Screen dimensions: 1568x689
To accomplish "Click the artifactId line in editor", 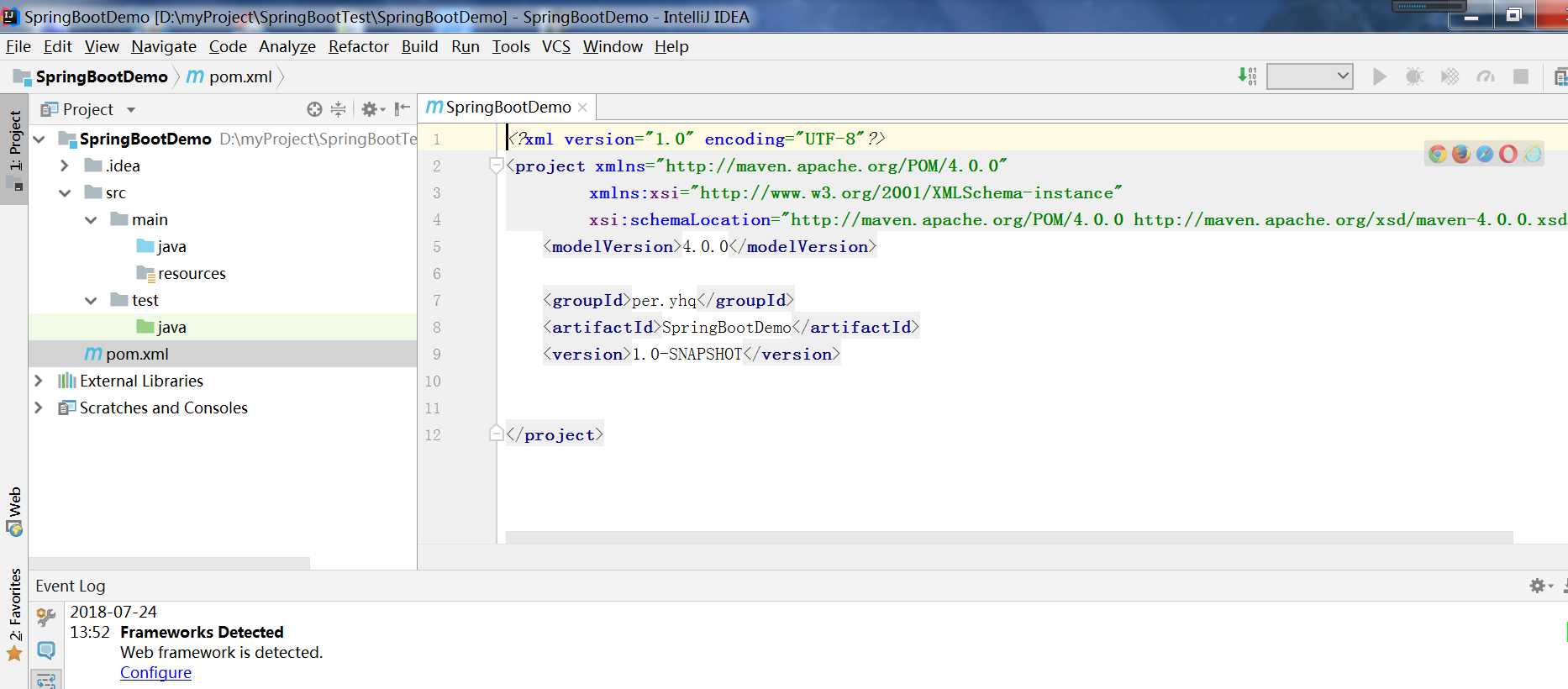I will pos(731,327).
